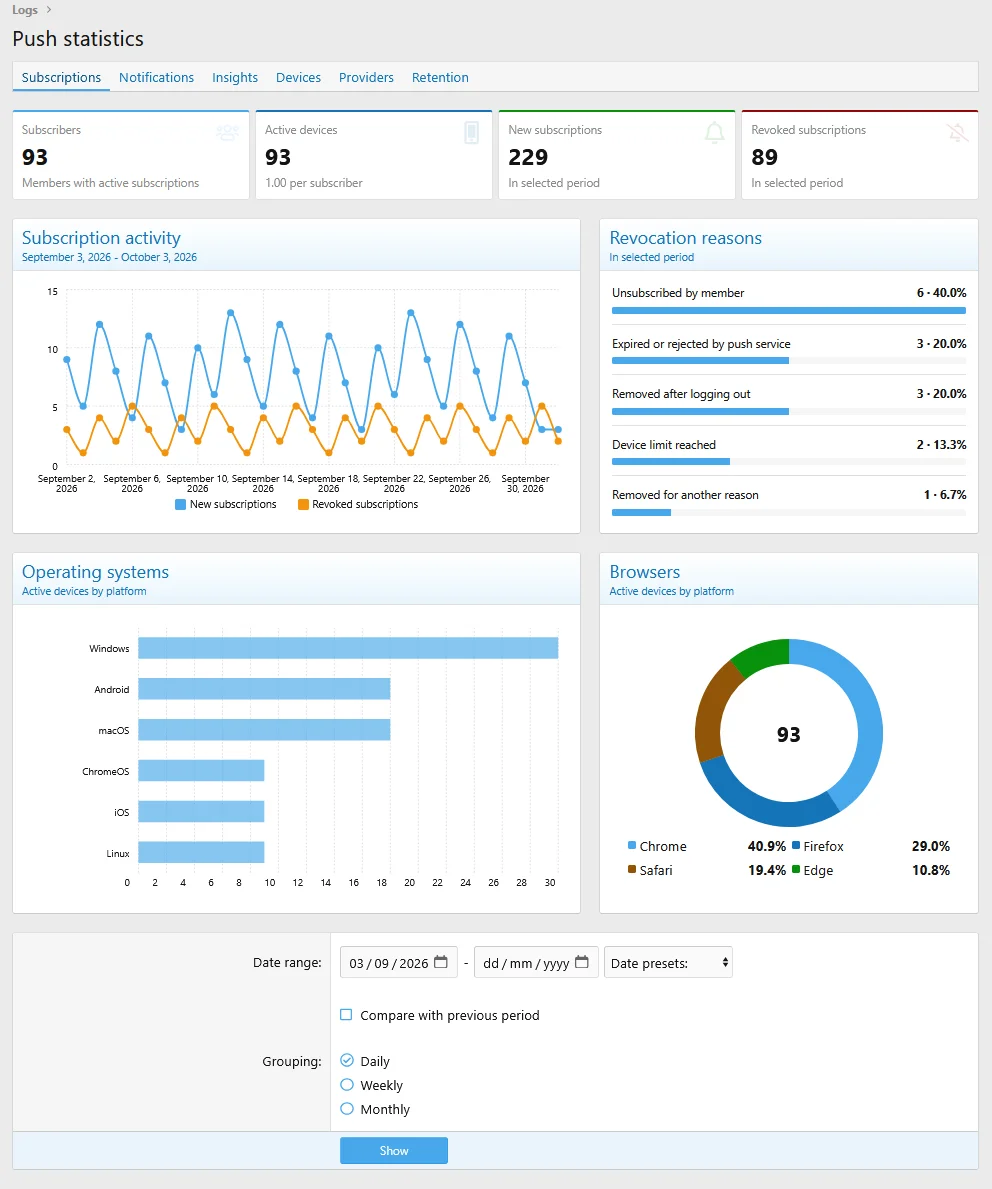Click the 'Browsers' heading
Viewport: 992px width, 1189px height.
(x=645, y=572)
